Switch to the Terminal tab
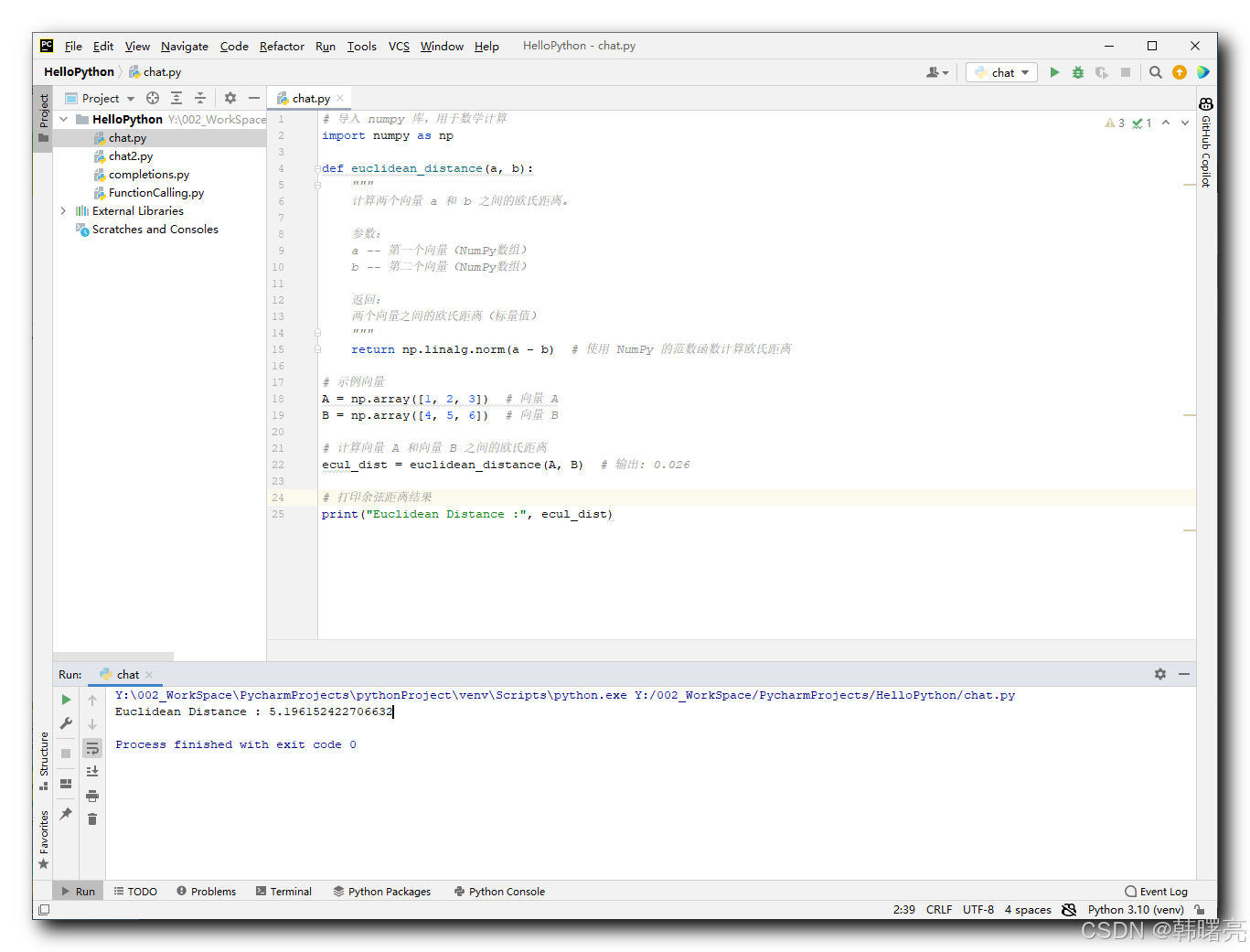 coord(283,892)
